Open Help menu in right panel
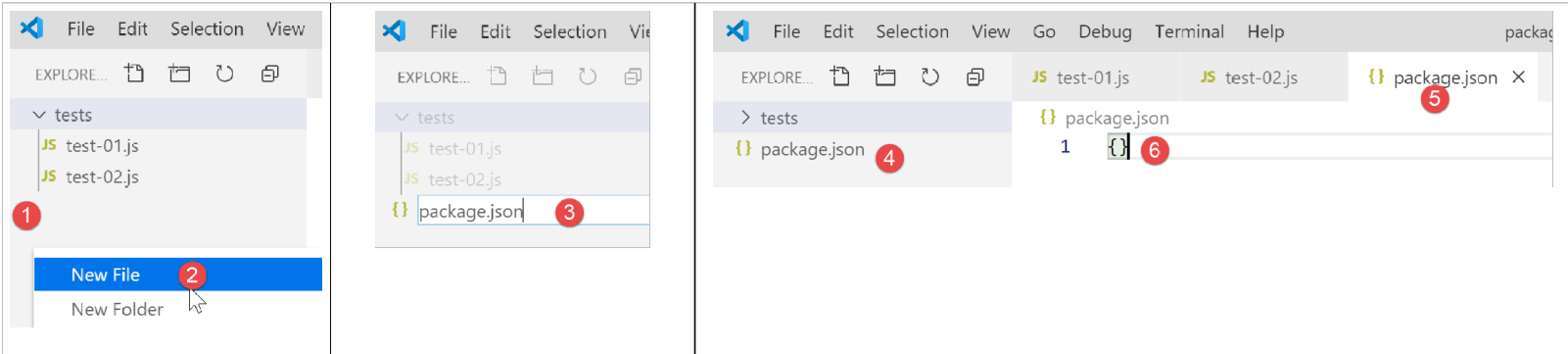This screenshot has height=354, width=1568. [1265, 31]
